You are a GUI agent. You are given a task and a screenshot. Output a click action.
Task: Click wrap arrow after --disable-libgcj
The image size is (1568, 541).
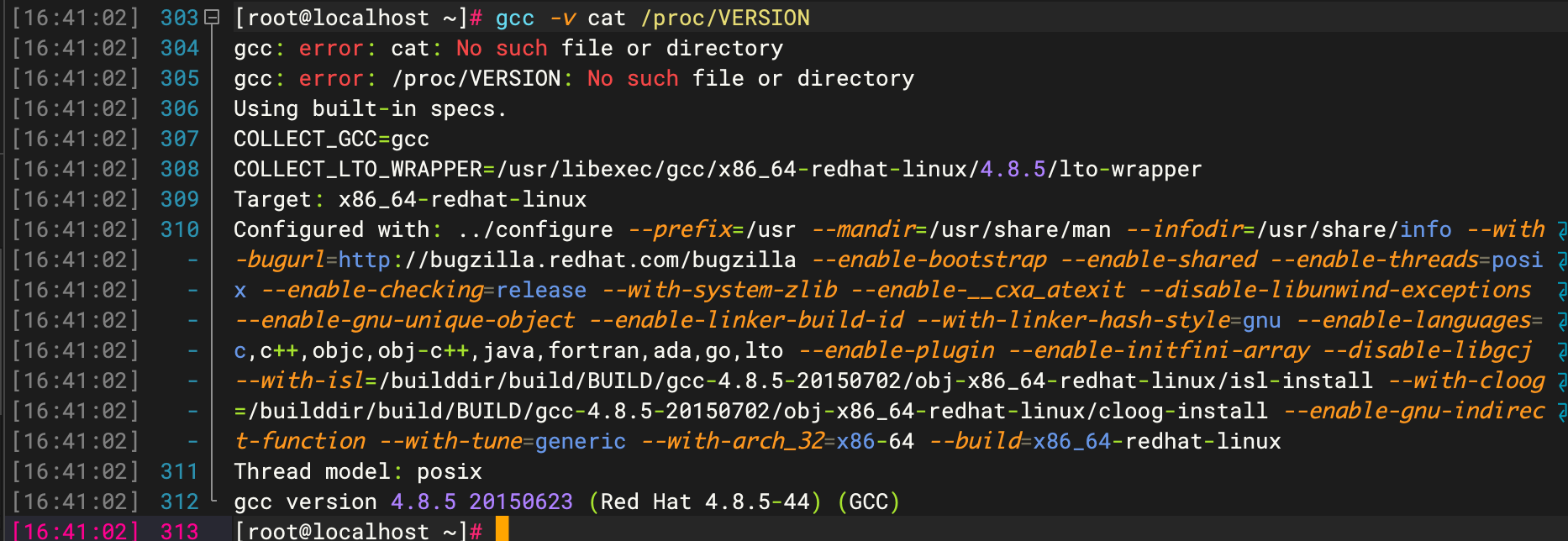point(1561,351)
